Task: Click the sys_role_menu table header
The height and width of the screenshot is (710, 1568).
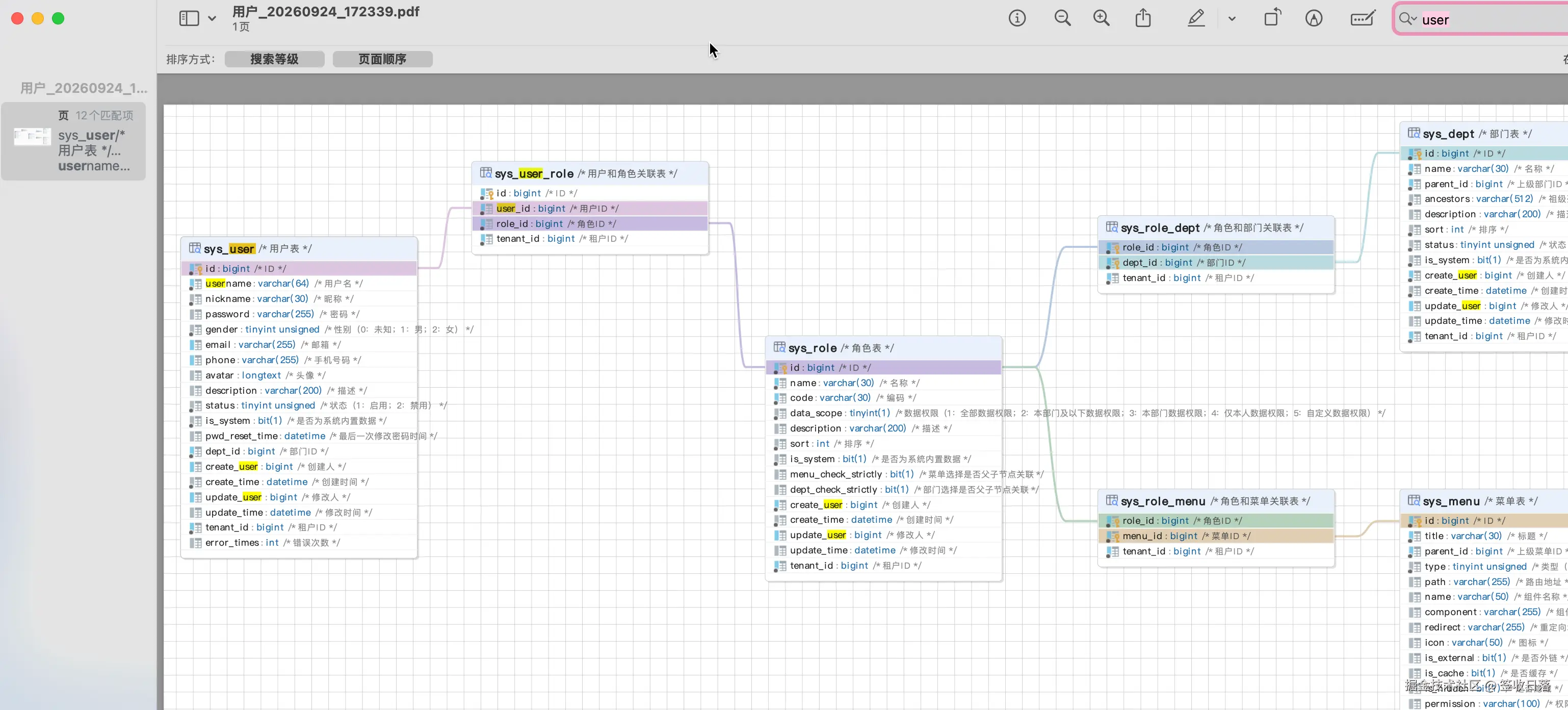Action: 1216,501
